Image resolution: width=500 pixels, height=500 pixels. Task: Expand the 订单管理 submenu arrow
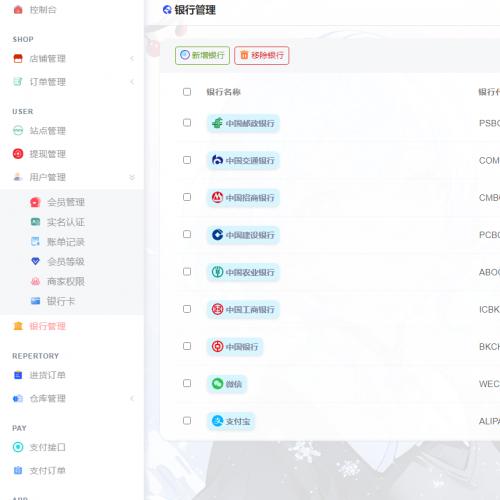pos(132,82)
